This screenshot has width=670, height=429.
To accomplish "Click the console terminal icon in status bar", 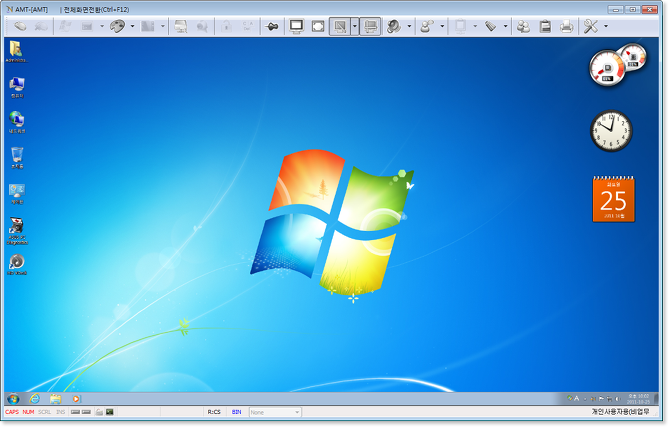I will [110, 412].
